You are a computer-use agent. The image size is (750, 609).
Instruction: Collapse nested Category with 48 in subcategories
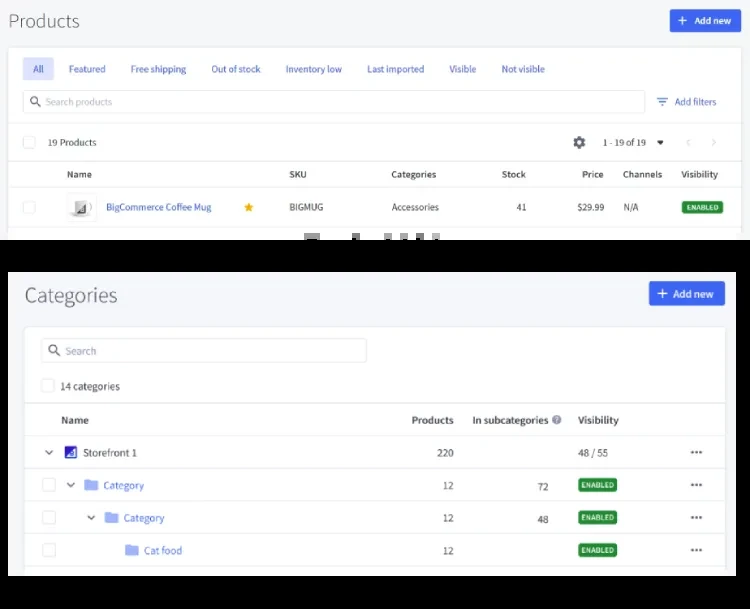(91, 517)
